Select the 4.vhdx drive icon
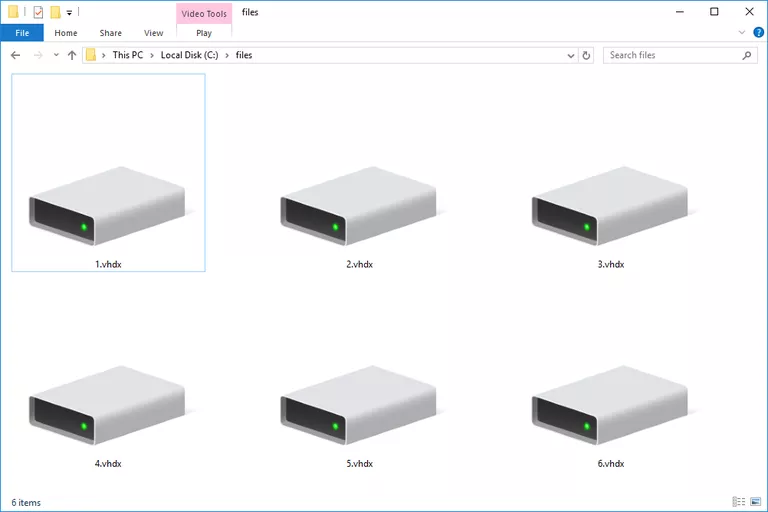The height and width of the screenshot is (512, 768). [x=107, y=405]
